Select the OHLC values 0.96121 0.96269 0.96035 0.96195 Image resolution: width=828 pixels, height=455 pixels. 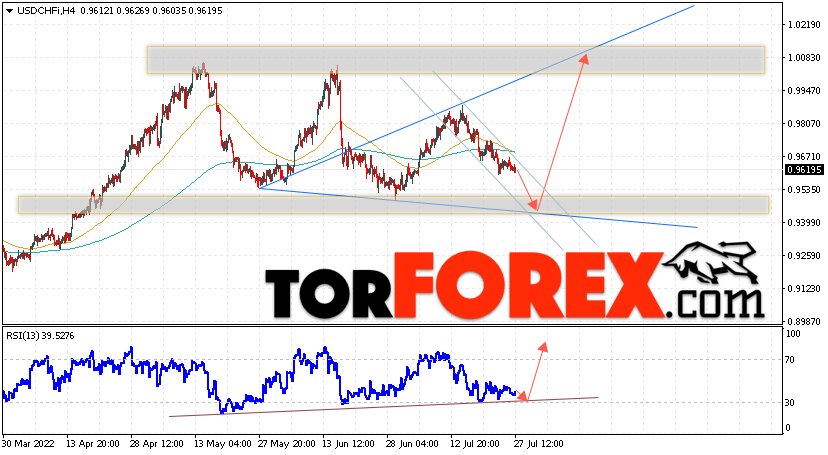(151, 11)
